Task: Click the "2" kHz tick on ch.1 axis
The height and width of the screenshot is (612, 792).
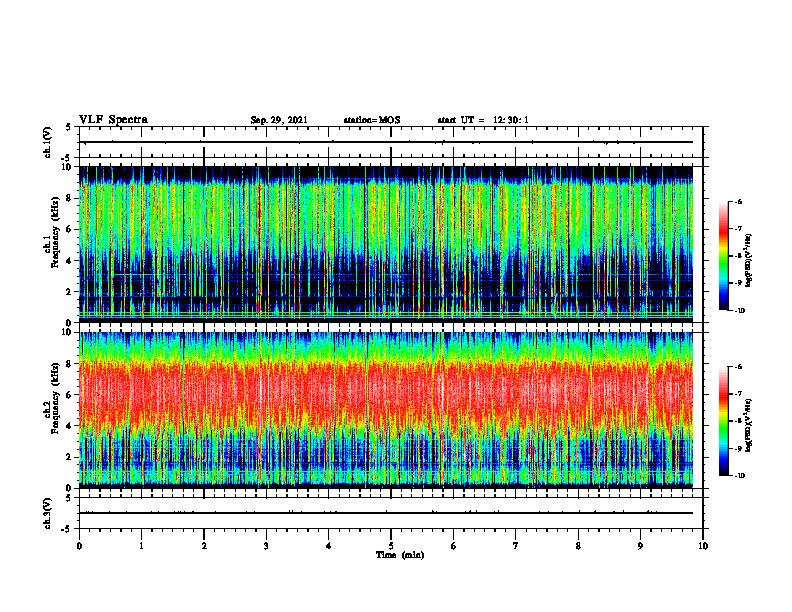Action: (70, 291)
